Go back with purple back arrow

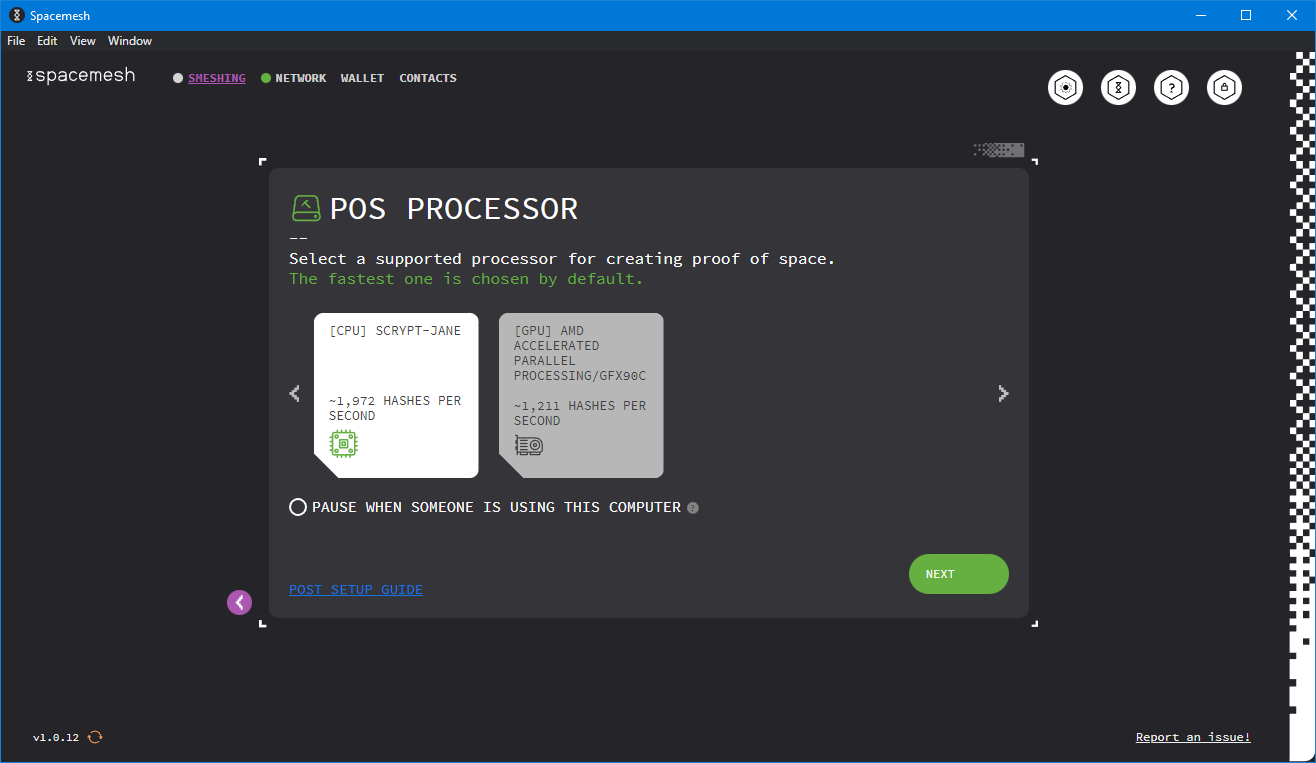[239, 602]
